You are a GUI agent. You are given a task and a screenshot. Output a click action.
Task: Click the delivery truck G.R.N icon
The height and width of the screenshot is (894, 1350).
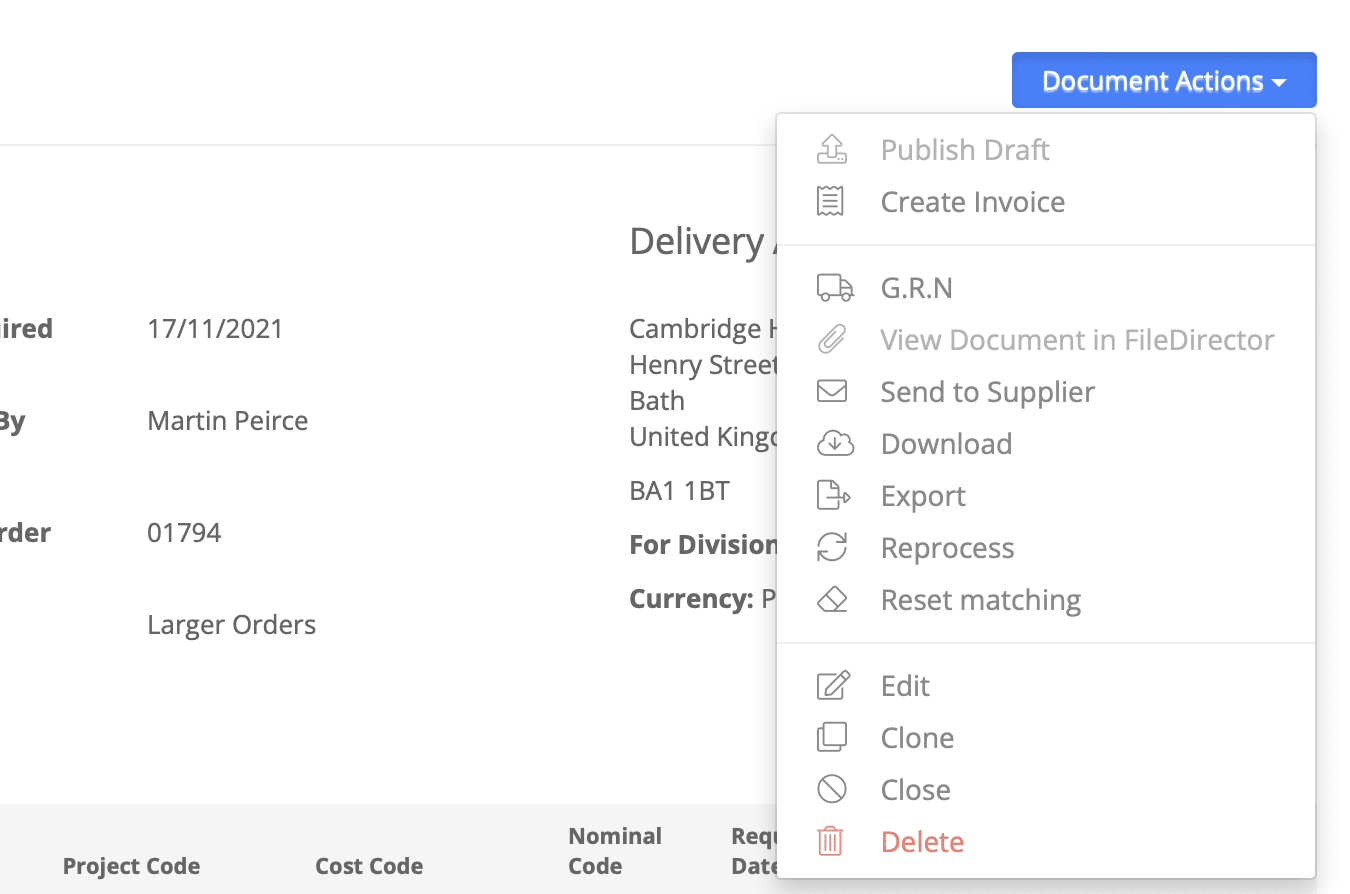835,288
